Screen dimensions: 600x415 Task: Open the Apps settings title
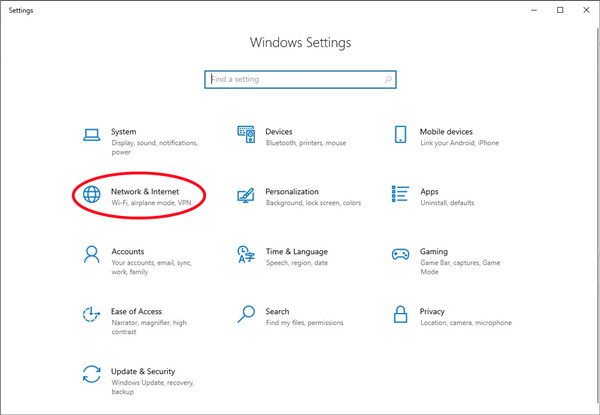[x=429, y=192]
